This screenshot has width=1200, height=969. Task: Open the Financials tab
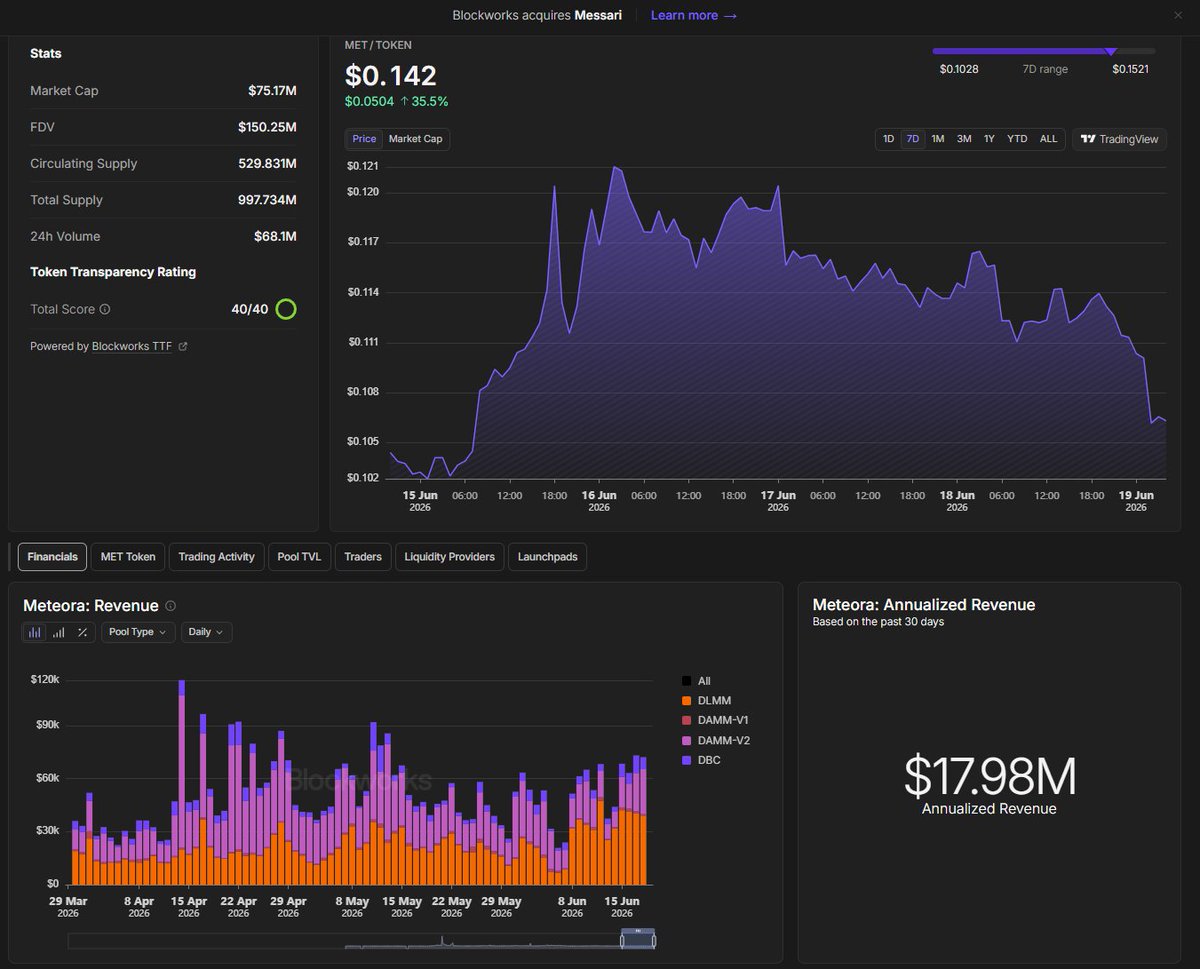pyautogui.click(x=53, y=557)
